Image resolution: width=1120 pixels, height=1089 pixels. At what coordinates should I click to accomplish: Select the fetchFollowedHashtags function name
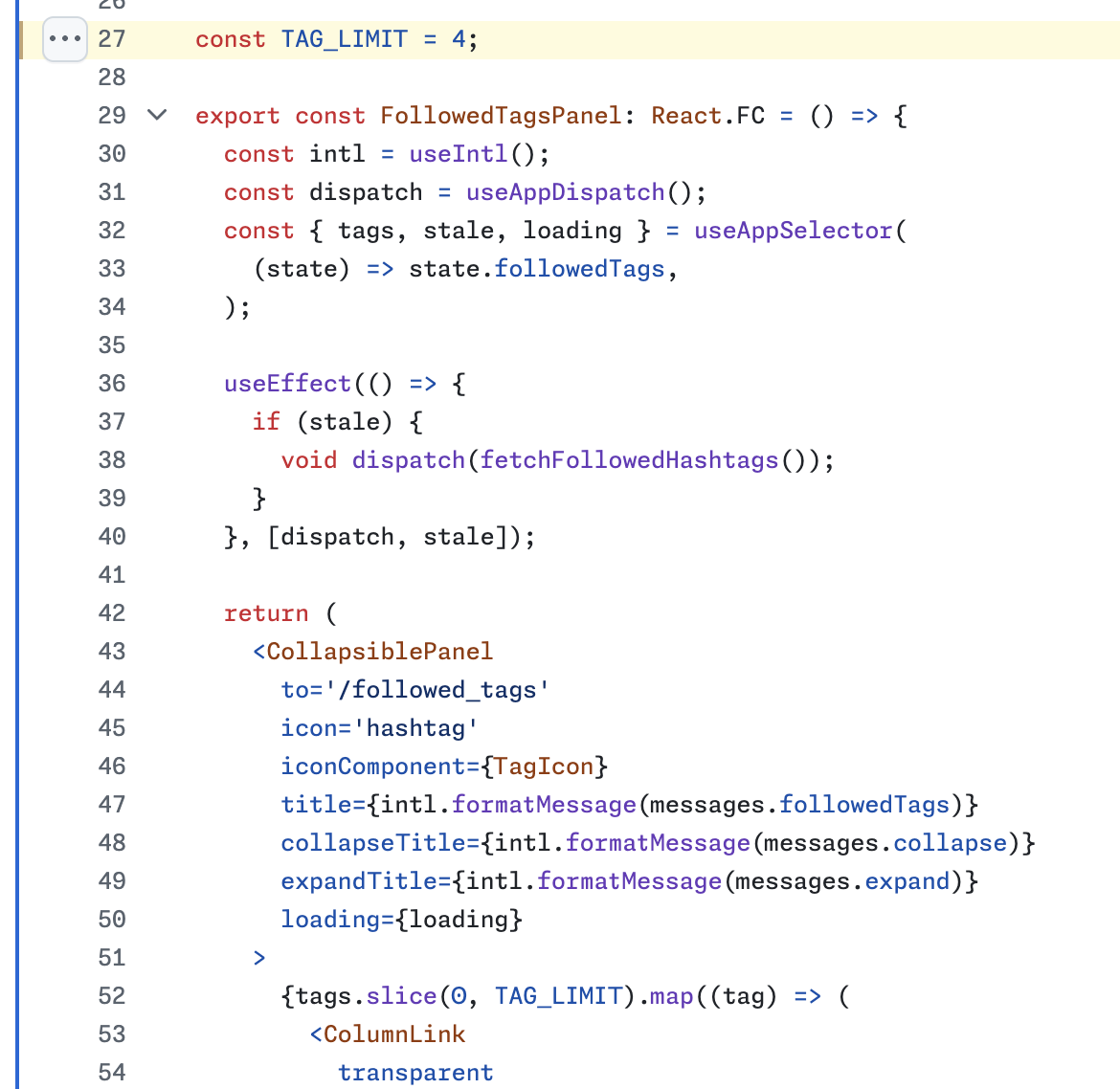tap(629, 460)
